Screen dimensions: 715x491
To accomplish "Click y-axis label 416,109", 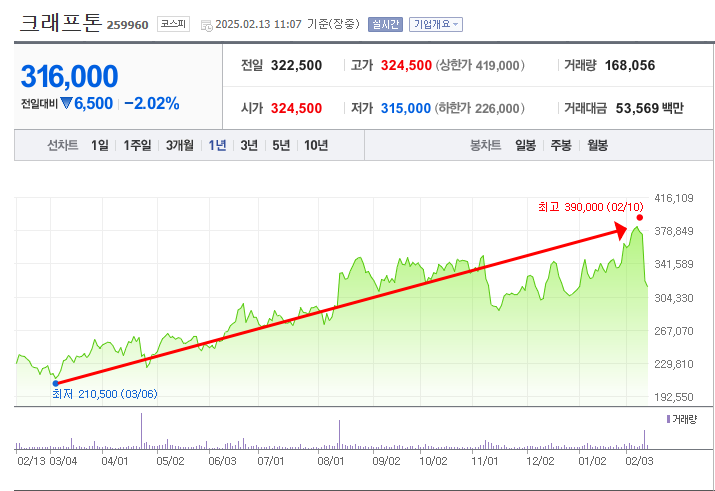I will pyautogui.click(x=674, y=198).
